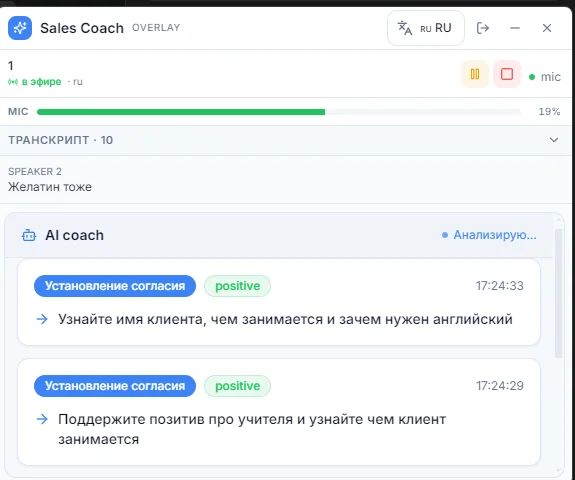Screen dimensions: 575x480
Task: Click the logout arrow icon
Action: click(x=483, y=28)
